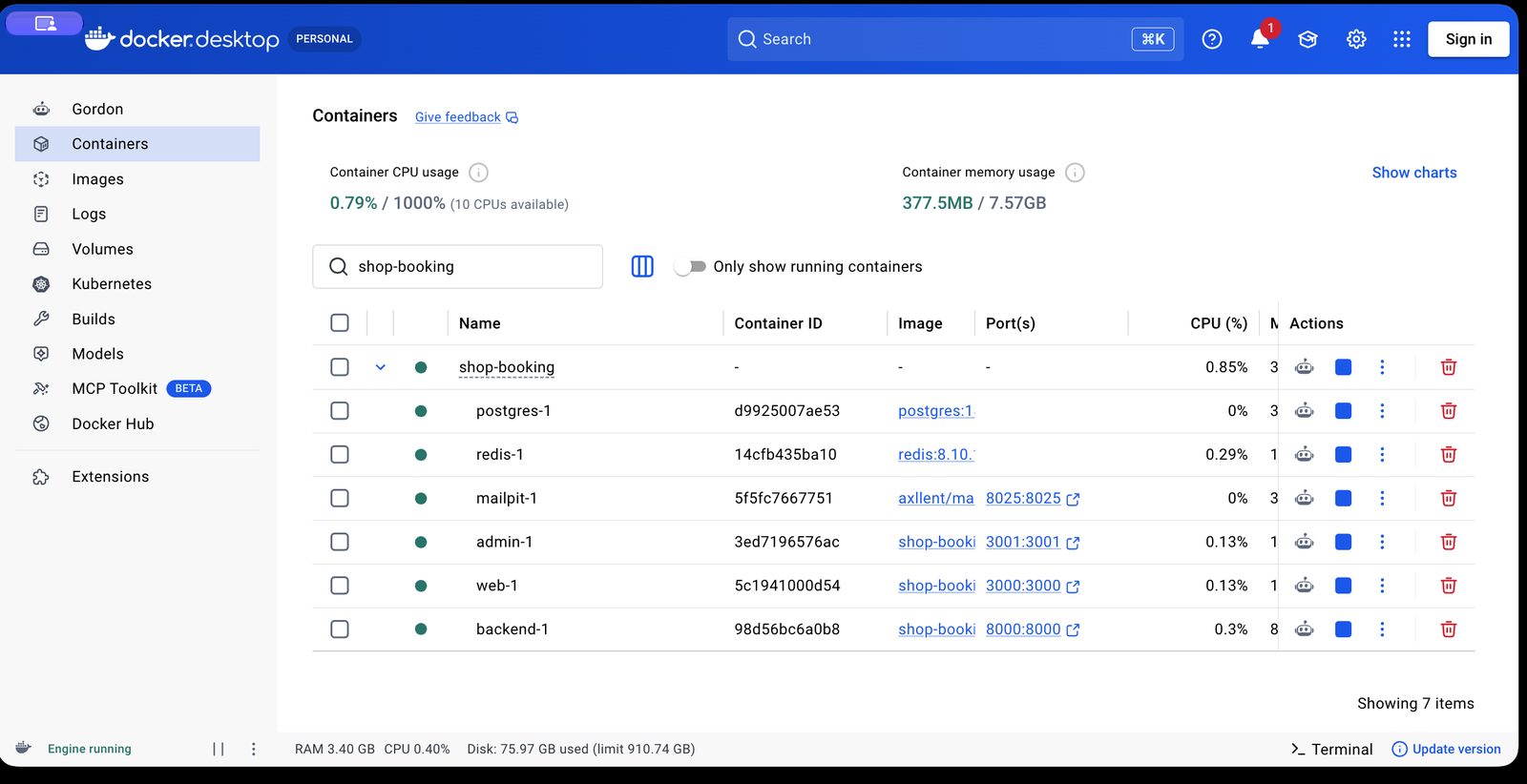This screenshot has height=784, width=1527.
Task: Ask Gordon about the mailpit-1 container
Action: pyautogui.click(x=1304, y=499)
